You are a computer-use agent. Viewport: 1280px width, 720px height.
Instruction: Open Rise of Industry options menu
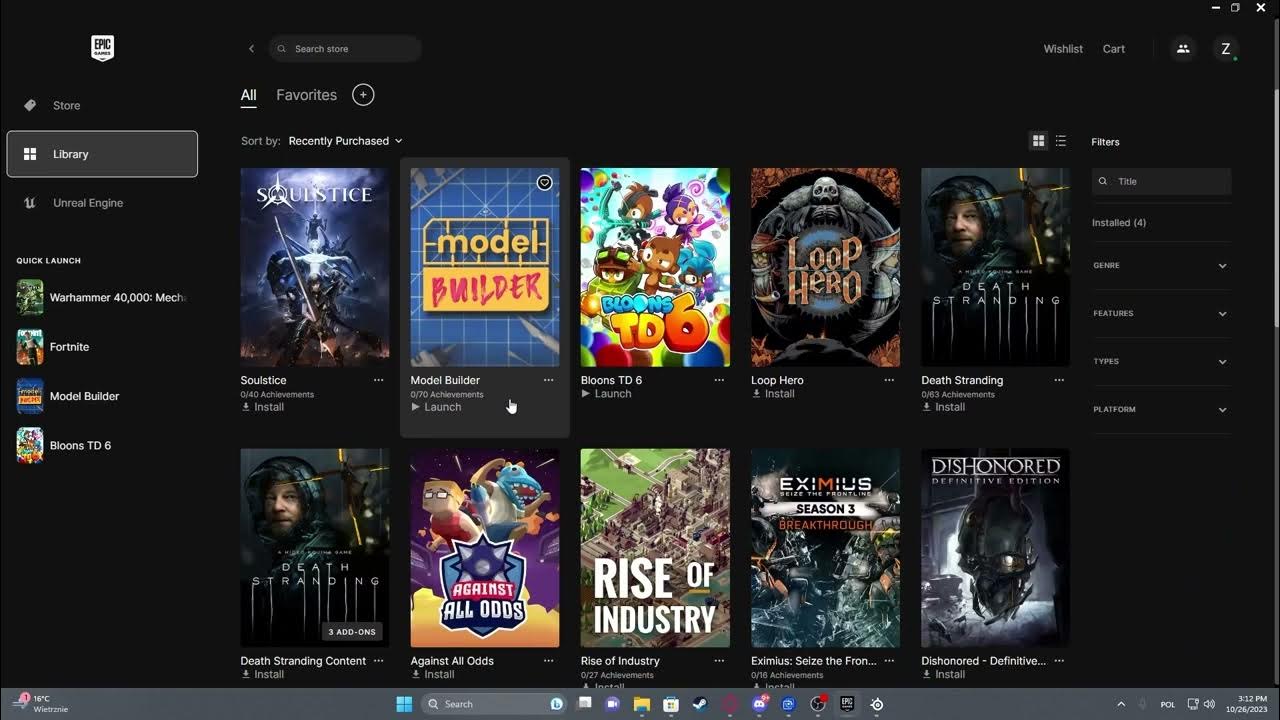(719, 661)
